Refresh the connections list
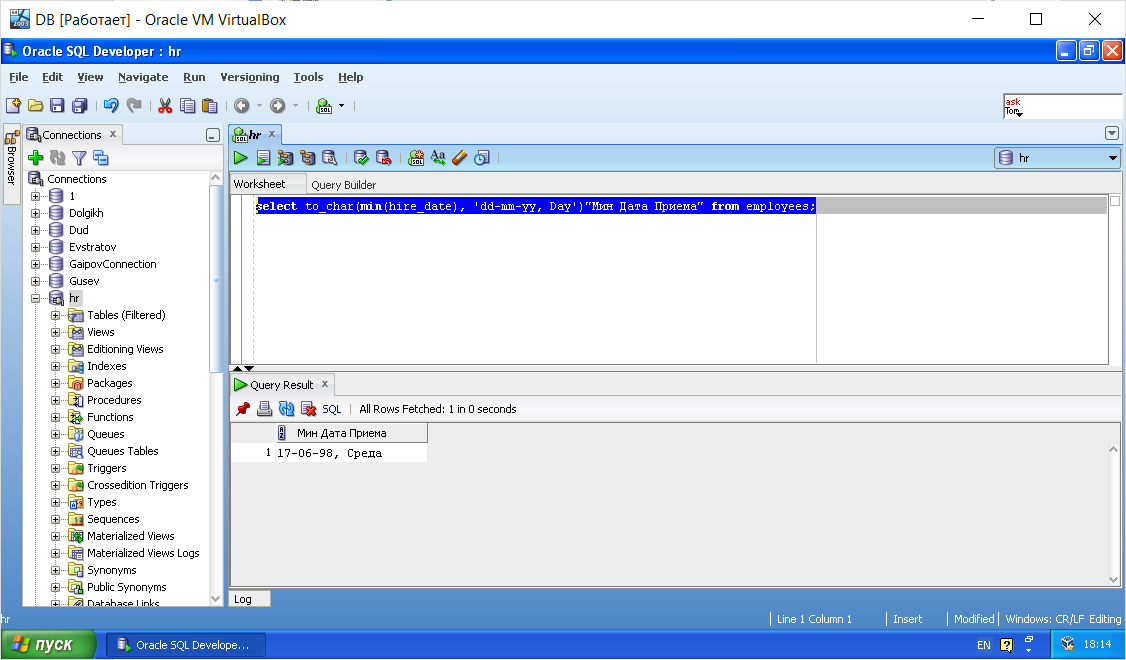 57,158
